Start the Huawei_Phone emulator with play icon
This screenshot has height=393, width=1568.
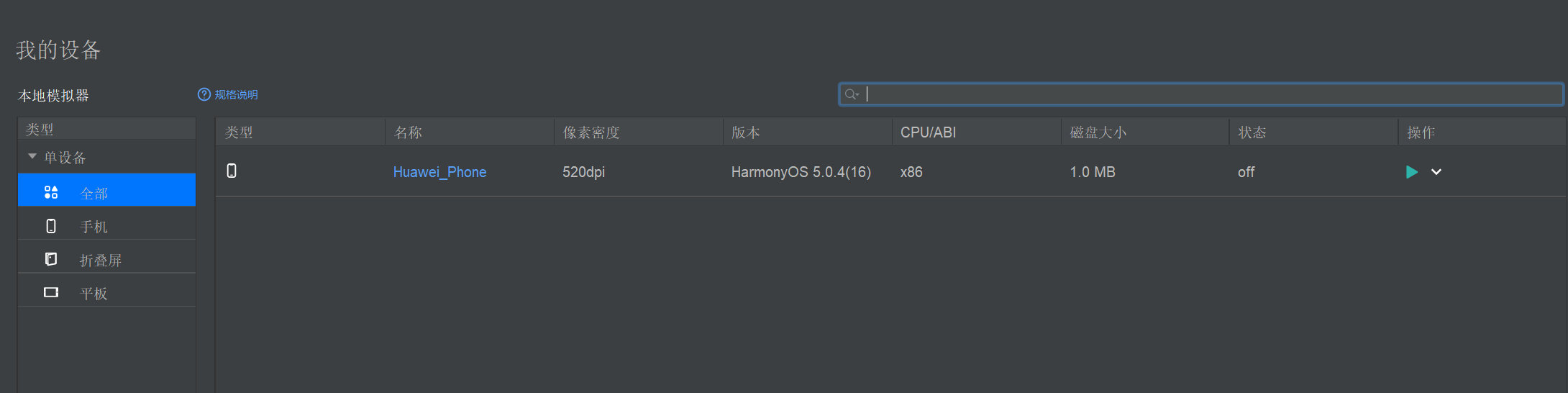[1411, 172]
